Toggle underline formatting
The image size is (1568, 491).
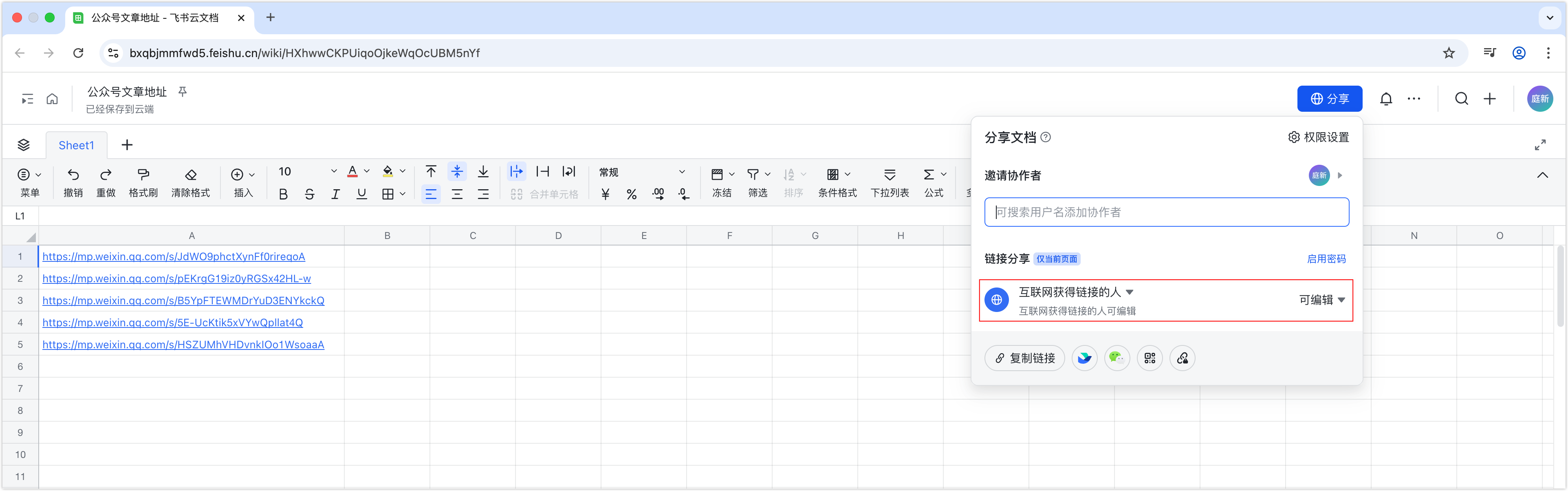pos(361,195)
